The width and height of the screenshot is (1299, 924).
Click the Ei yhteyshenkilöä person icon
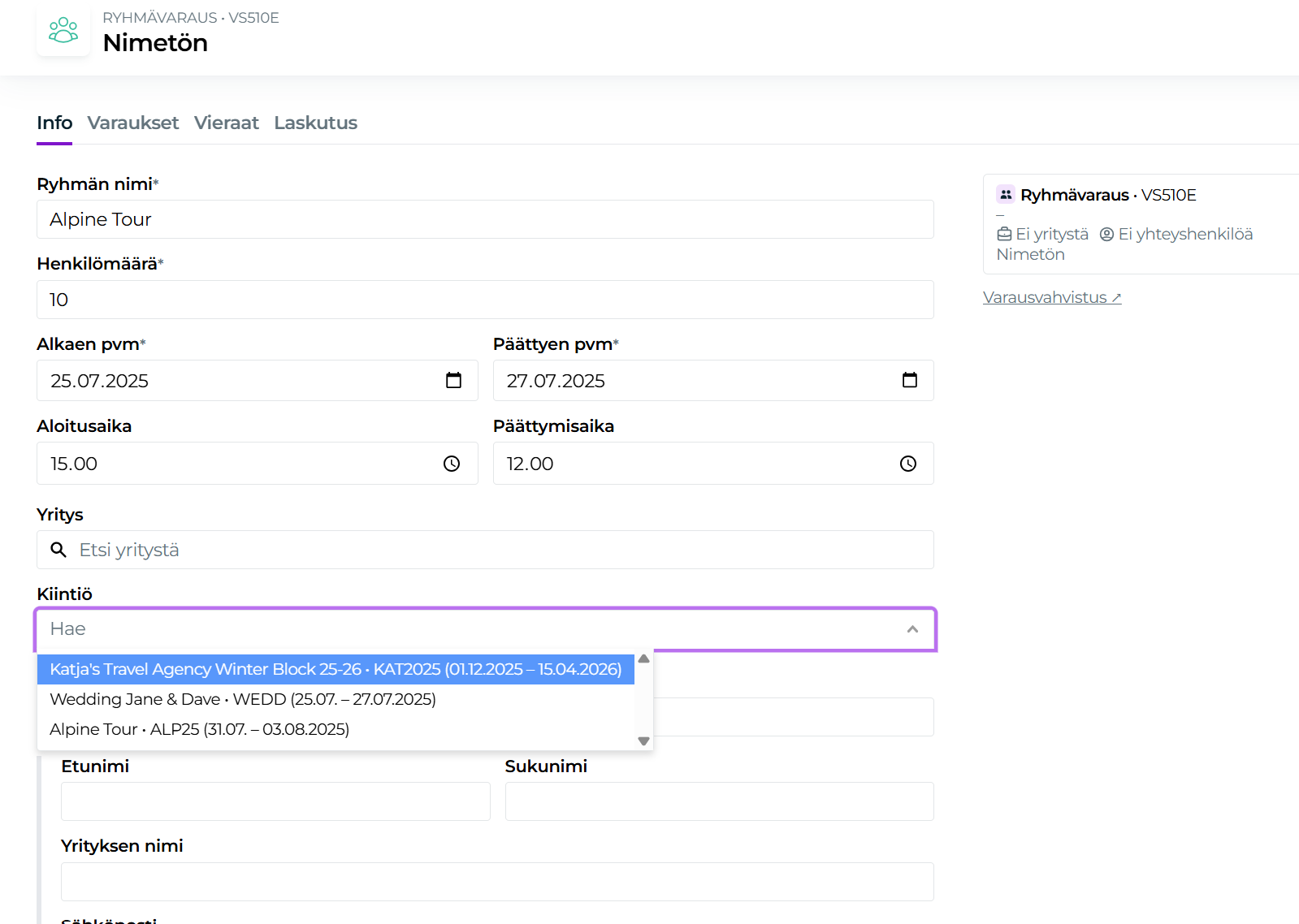[x=1106, y=235]
